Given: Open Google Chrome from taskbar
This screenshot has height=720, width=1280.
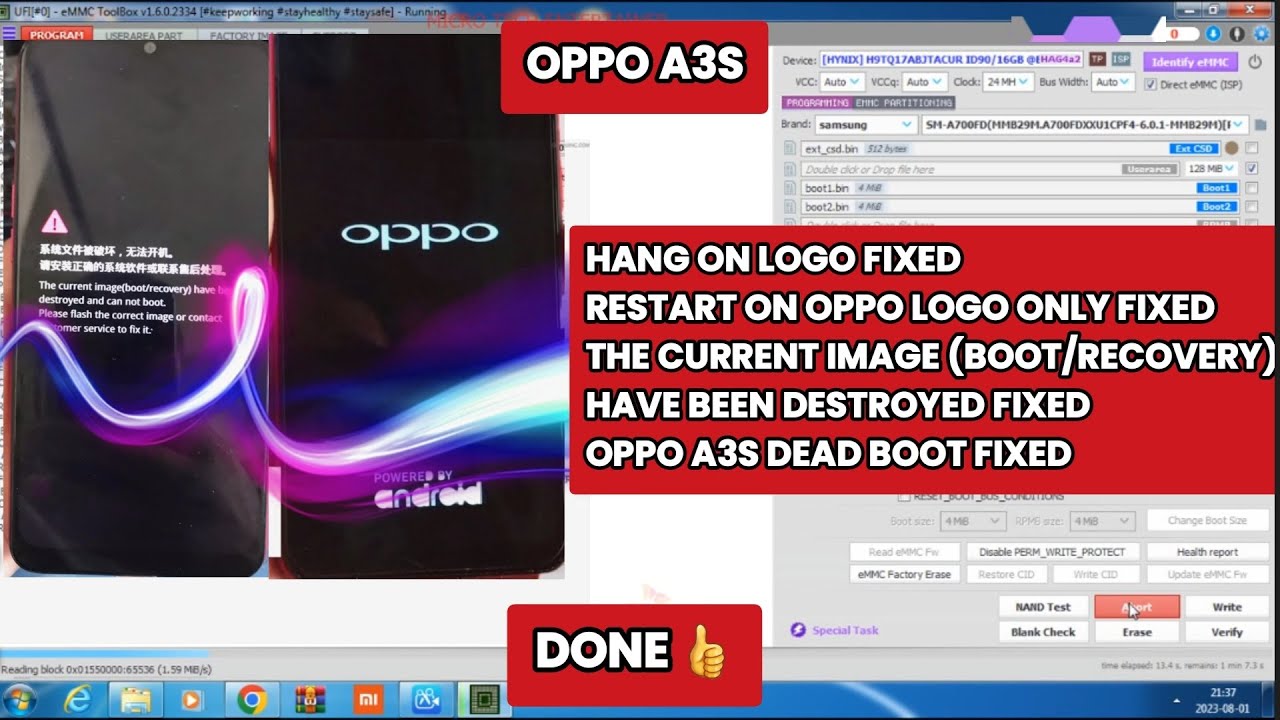Looking at the screenshot, I should pyautogui.click(x=251, y=700).
